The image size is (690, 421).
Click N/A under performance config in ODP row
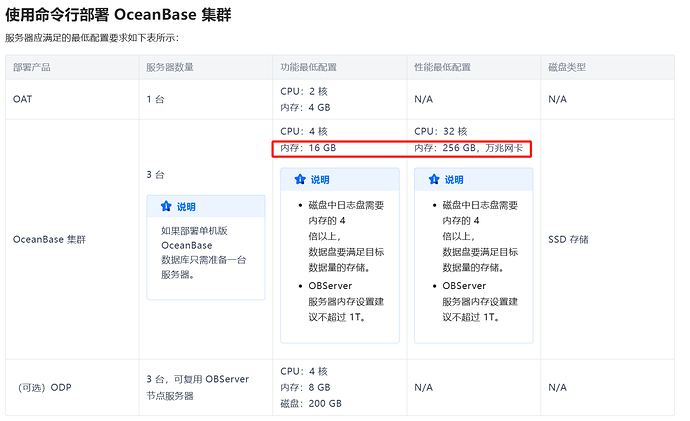tap(423, 388)
